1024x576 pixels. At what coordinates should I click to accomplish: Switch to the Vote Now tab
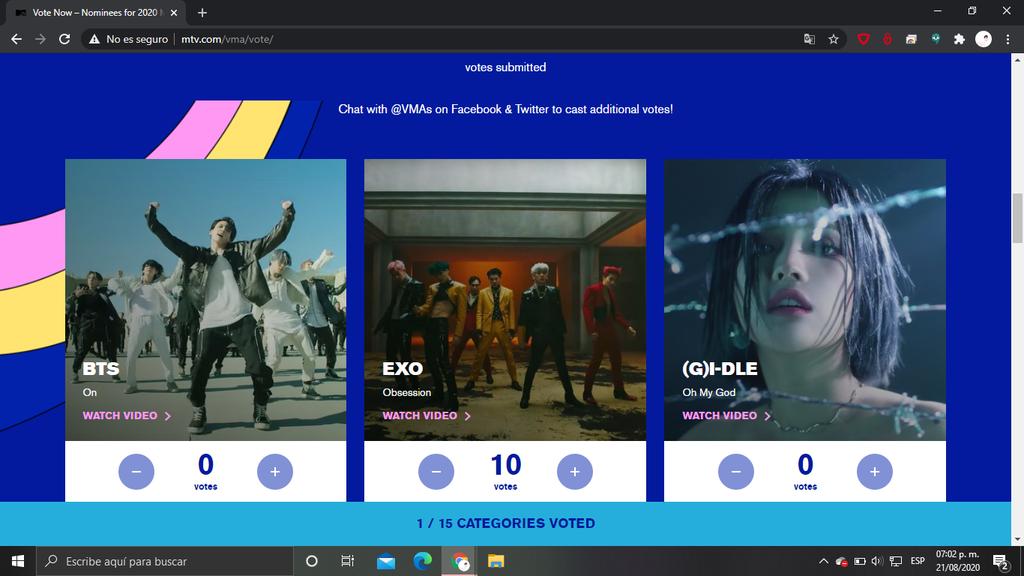(x=95, y=12)
